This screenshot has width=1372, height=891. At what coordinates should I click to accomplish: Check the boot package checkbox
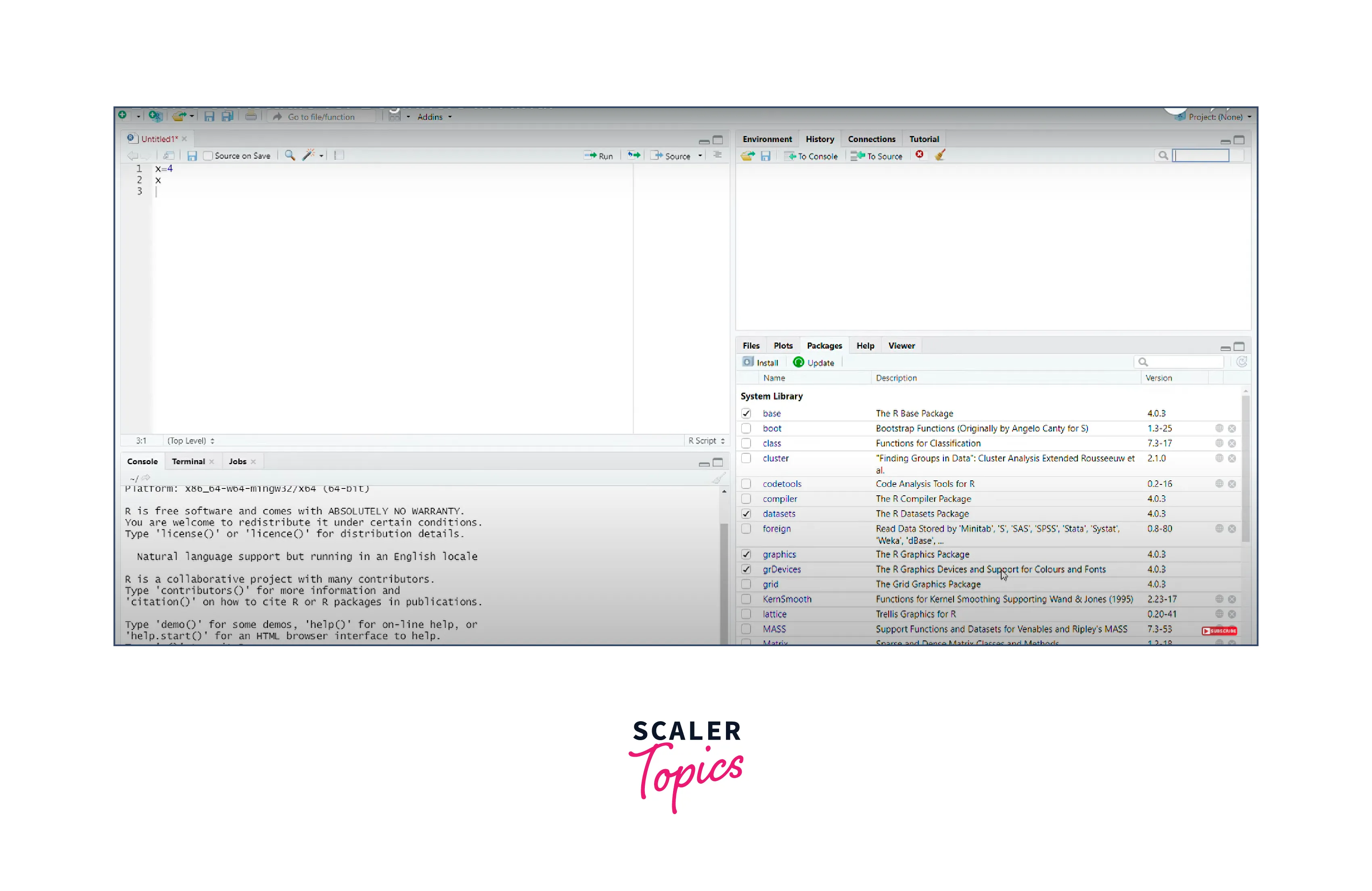[x=746, y=428]
